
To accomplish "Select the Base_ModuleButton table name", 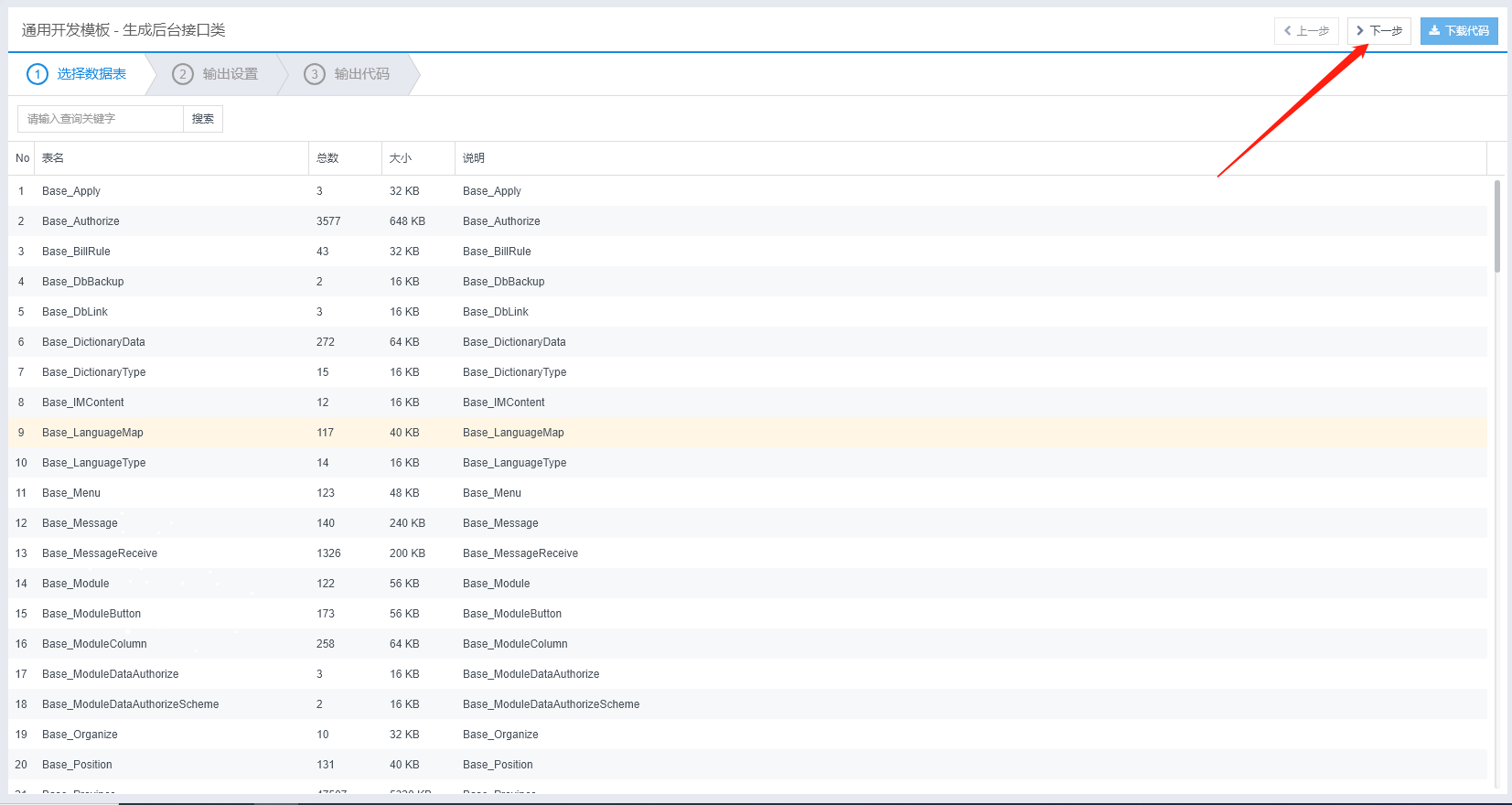I will point(91,614).
